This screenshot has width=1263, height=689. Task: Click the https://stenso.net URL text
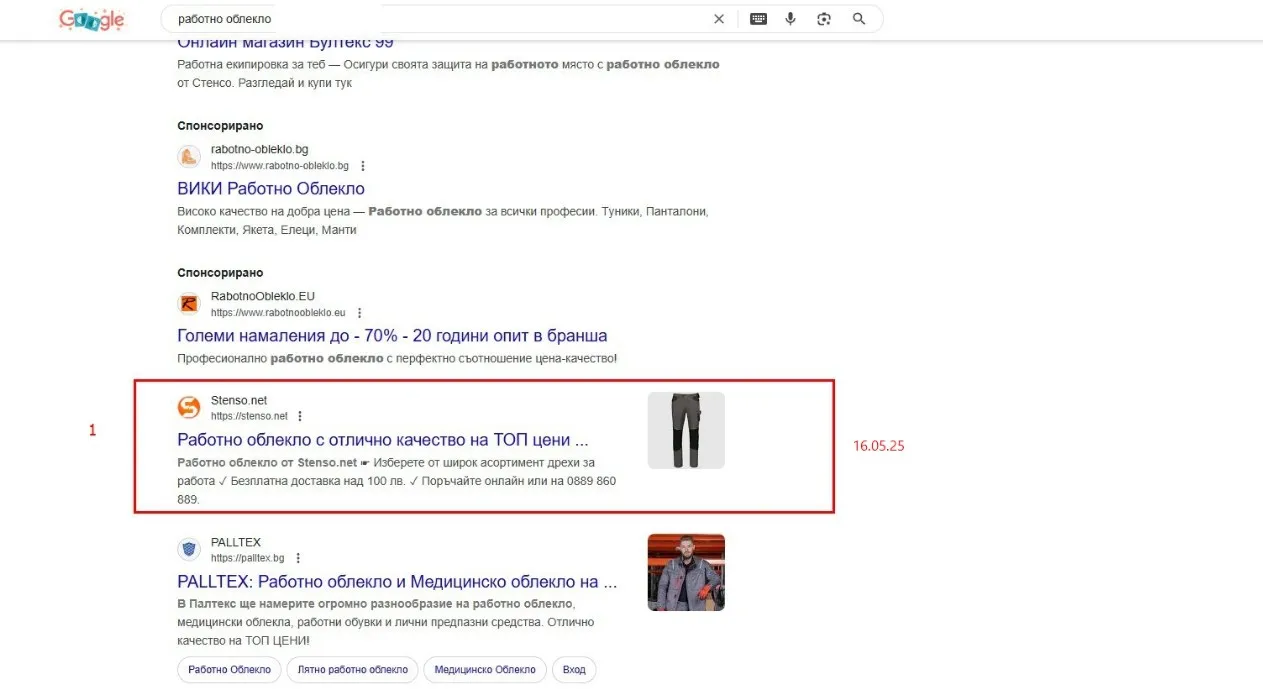(x=249, y=416)
